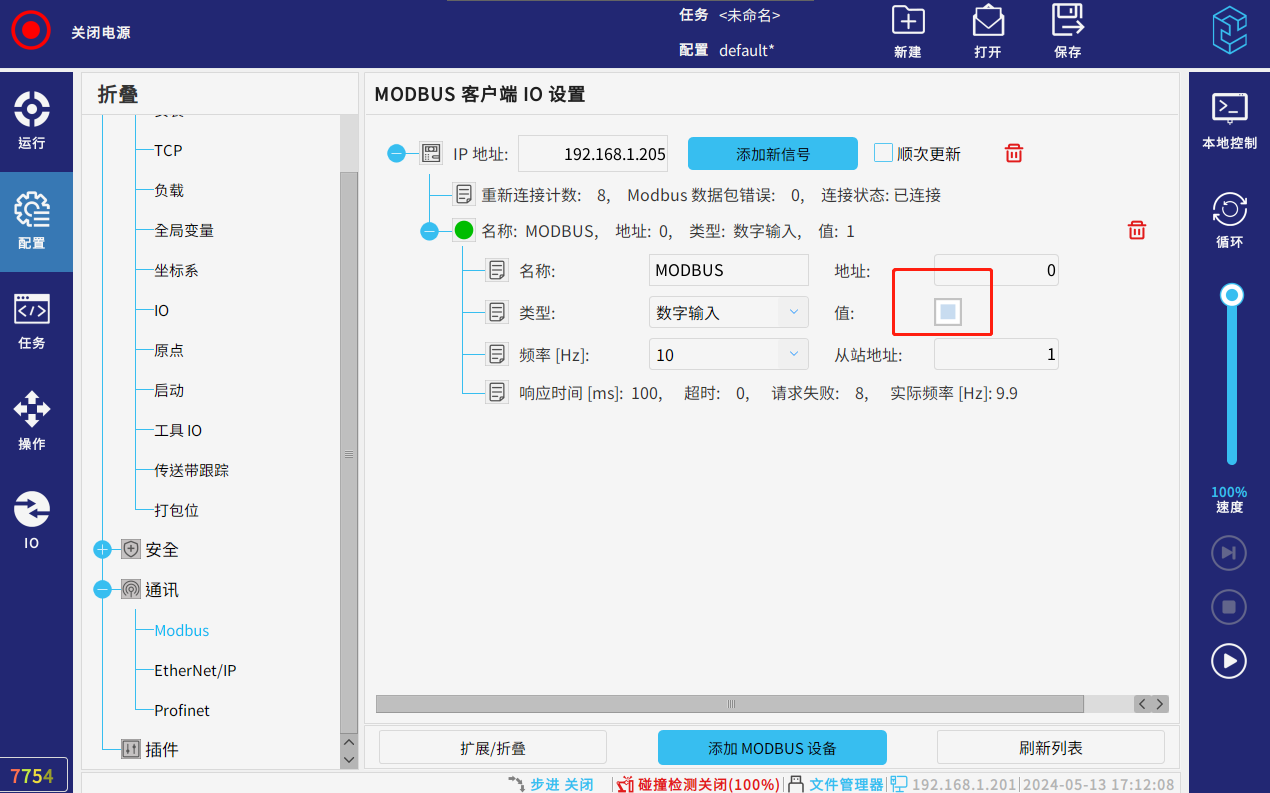This screenshot has width=1270, height=793.
Task: Click the Loop mode icon
Action: [1229, 209]
